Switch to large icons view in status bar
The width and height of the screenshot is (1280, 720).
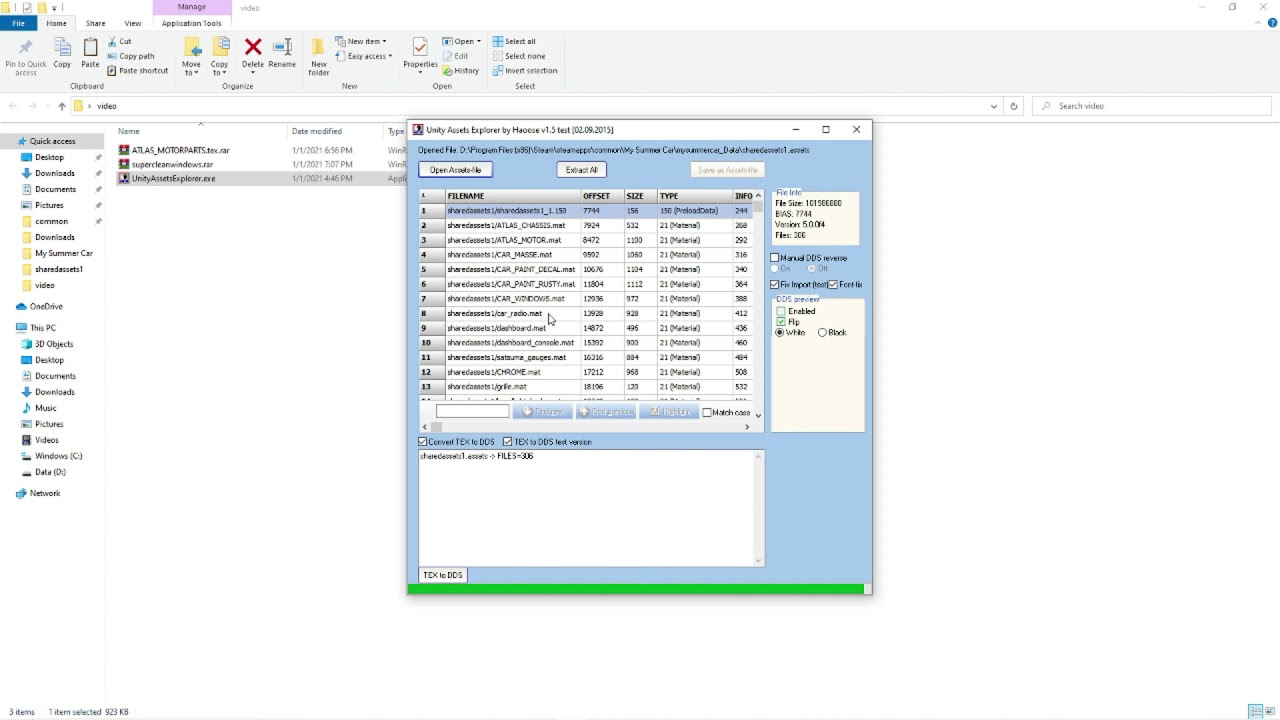pos(1271,711)
